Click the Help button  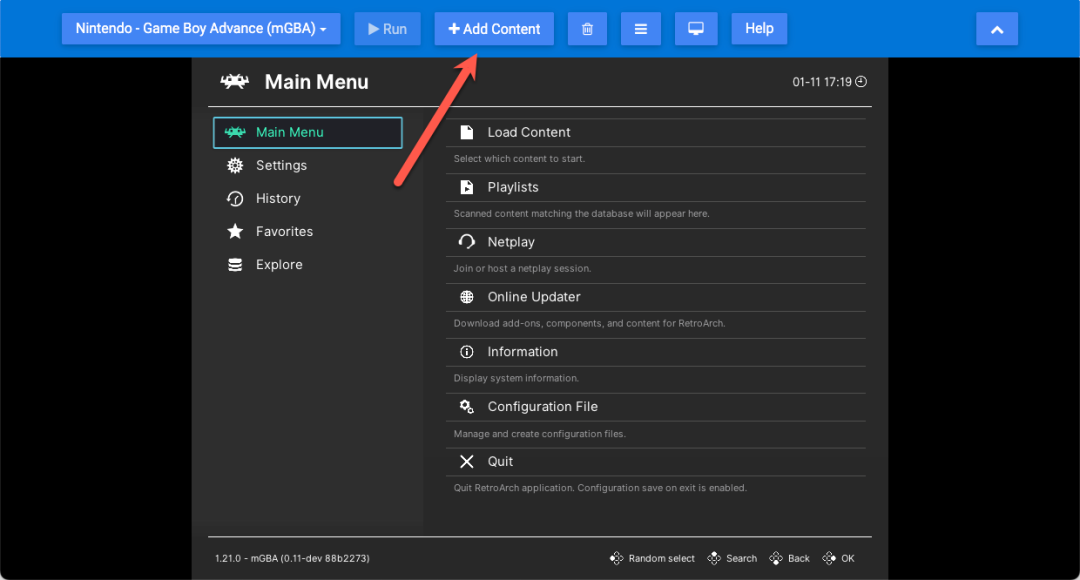759,29
